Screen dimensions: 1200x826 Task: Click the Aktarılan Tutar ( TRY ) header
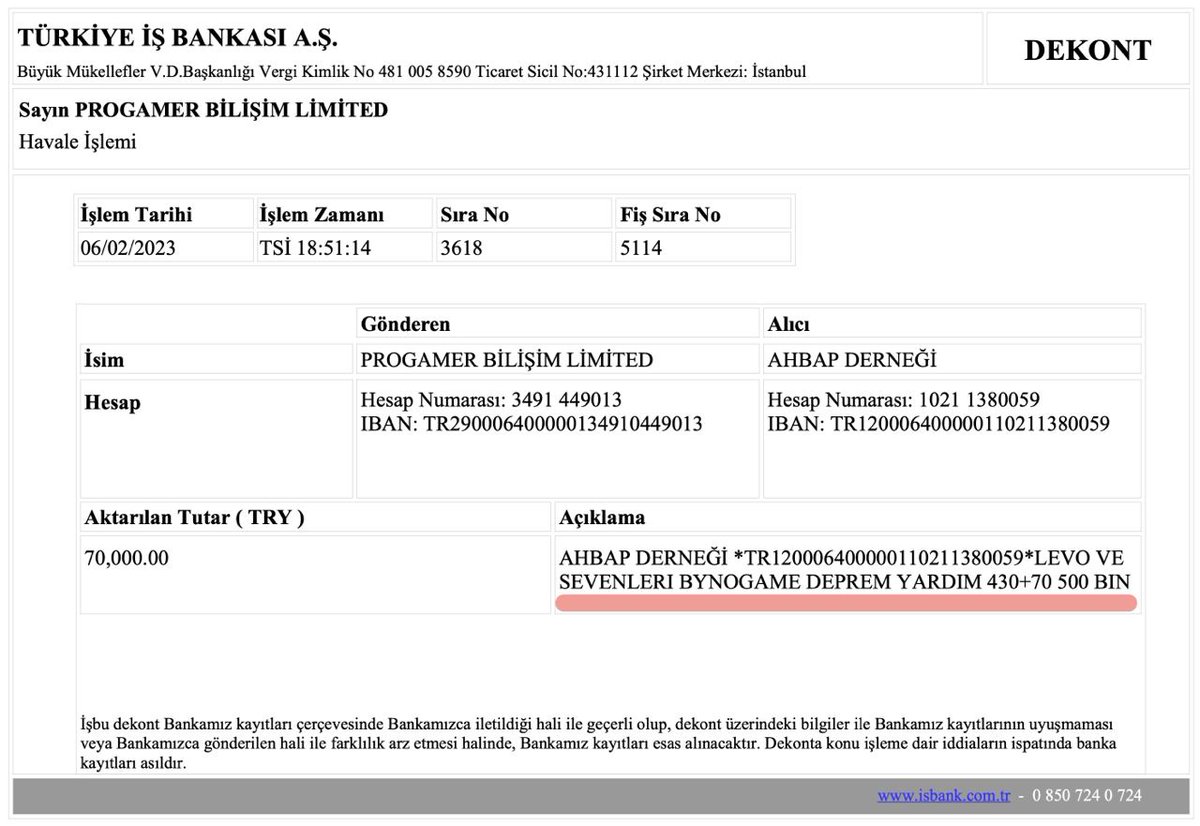316,517
